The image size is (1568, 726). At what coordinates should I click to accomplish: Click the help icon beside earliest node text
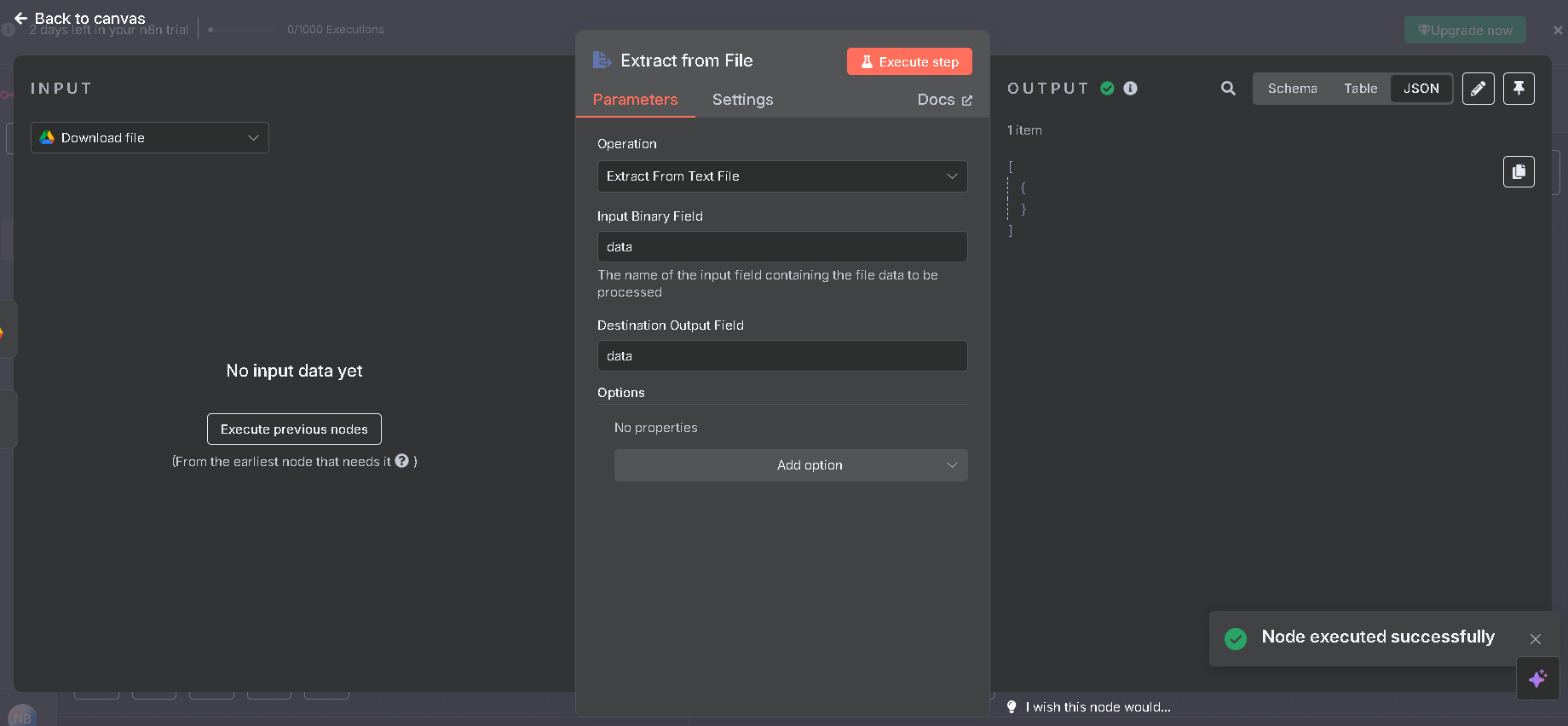coord(402,461)
